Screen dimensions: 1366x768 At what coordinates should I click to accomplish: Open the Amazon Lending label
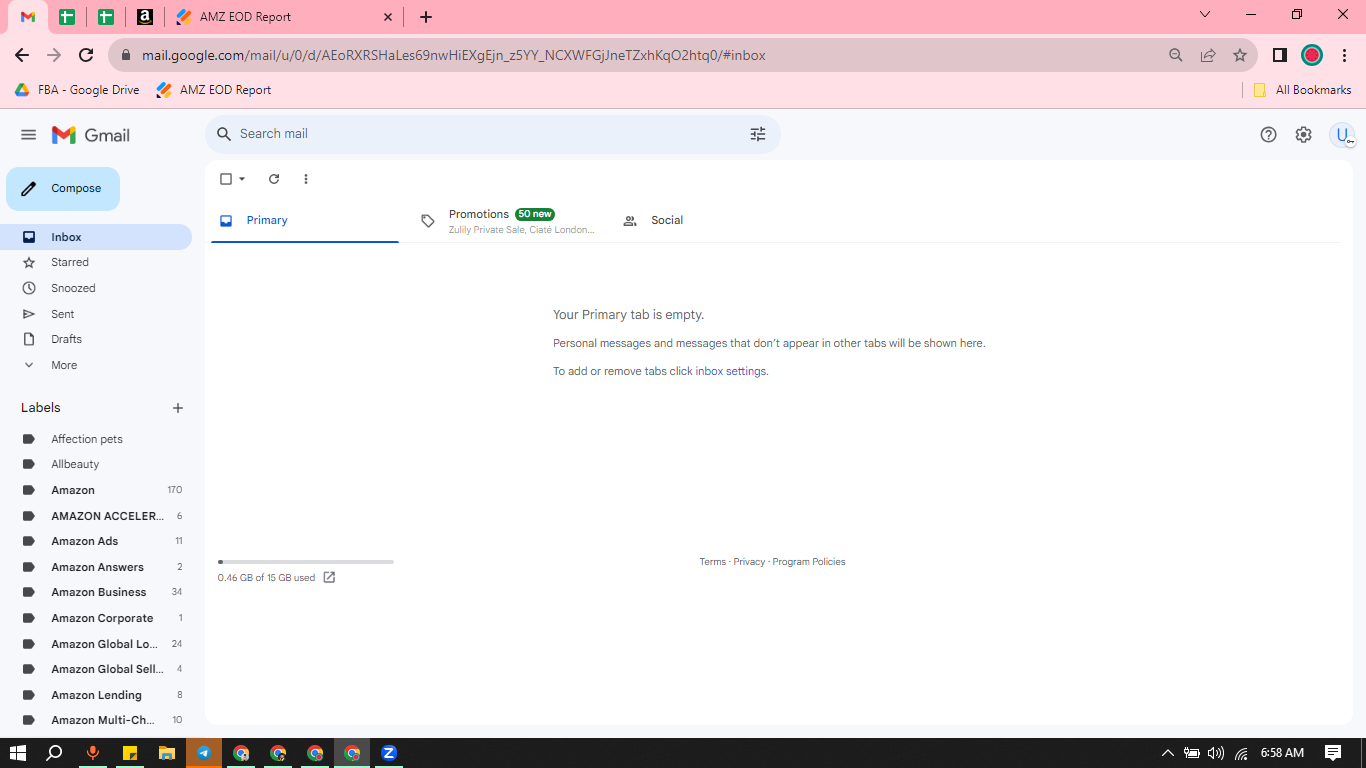tap(96, 695)
